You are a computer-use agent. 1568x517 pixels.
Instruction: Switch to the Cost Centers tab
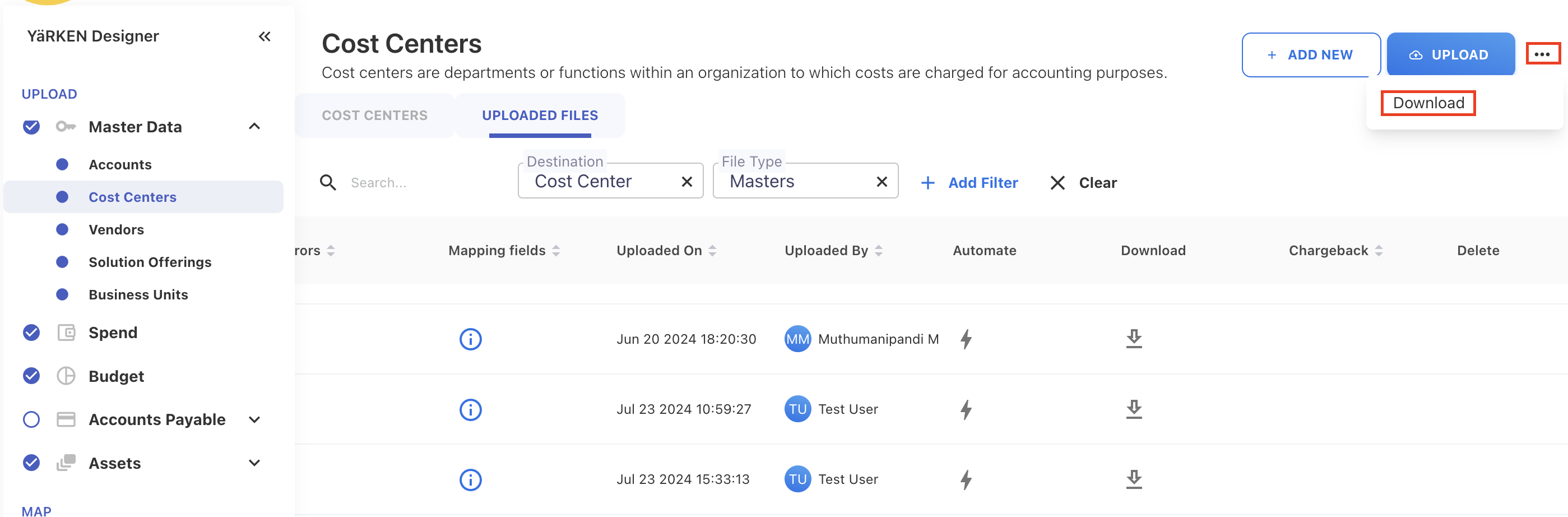click(374, 116)
